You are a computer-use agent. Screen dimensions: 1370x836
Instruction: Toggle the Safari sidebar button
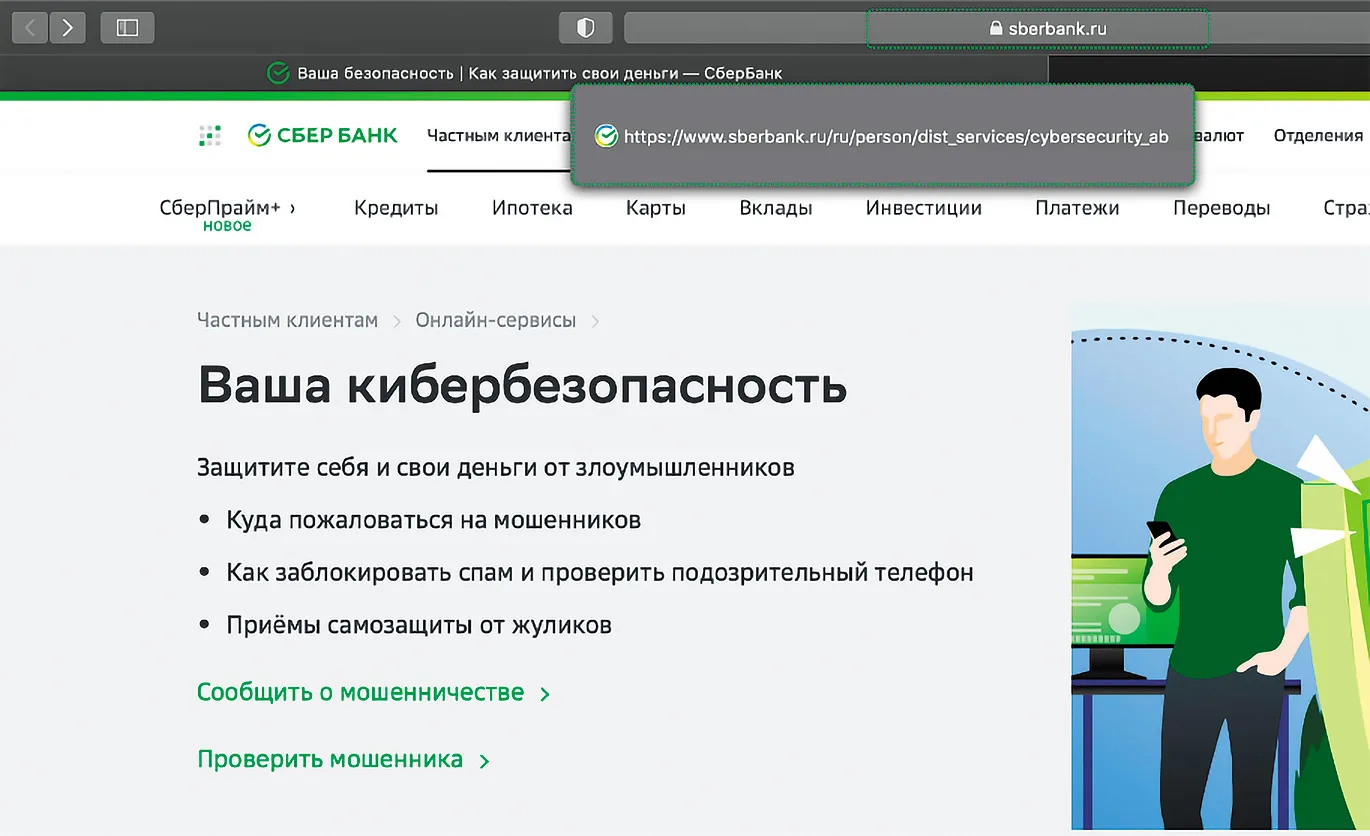[x=127, y=28]
